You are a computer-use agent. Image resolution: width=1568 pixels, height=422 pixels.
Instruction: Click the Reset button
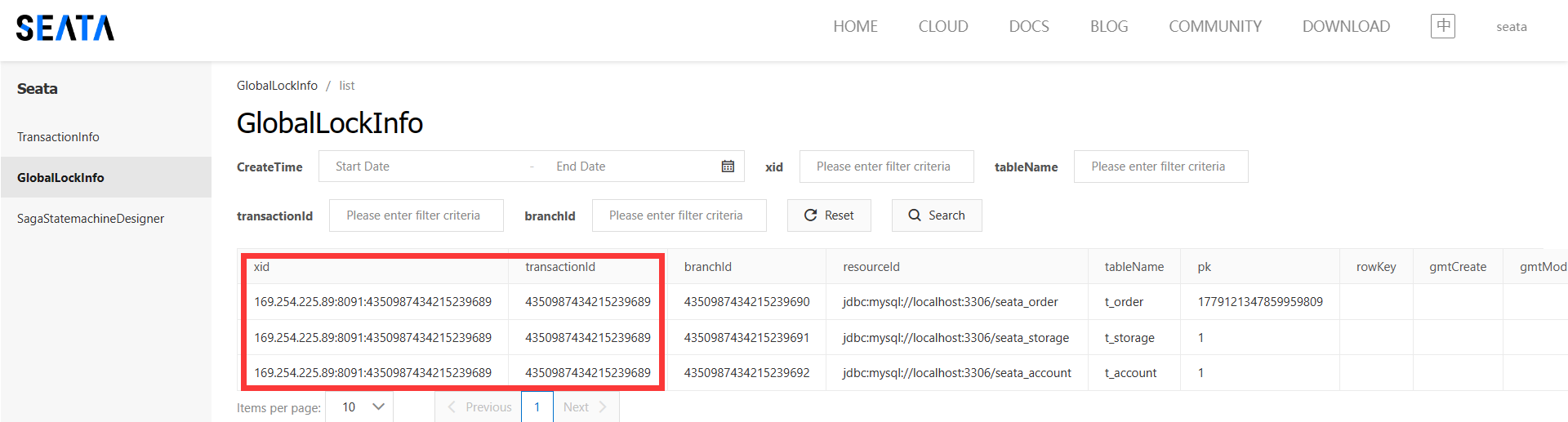point(829,215)
